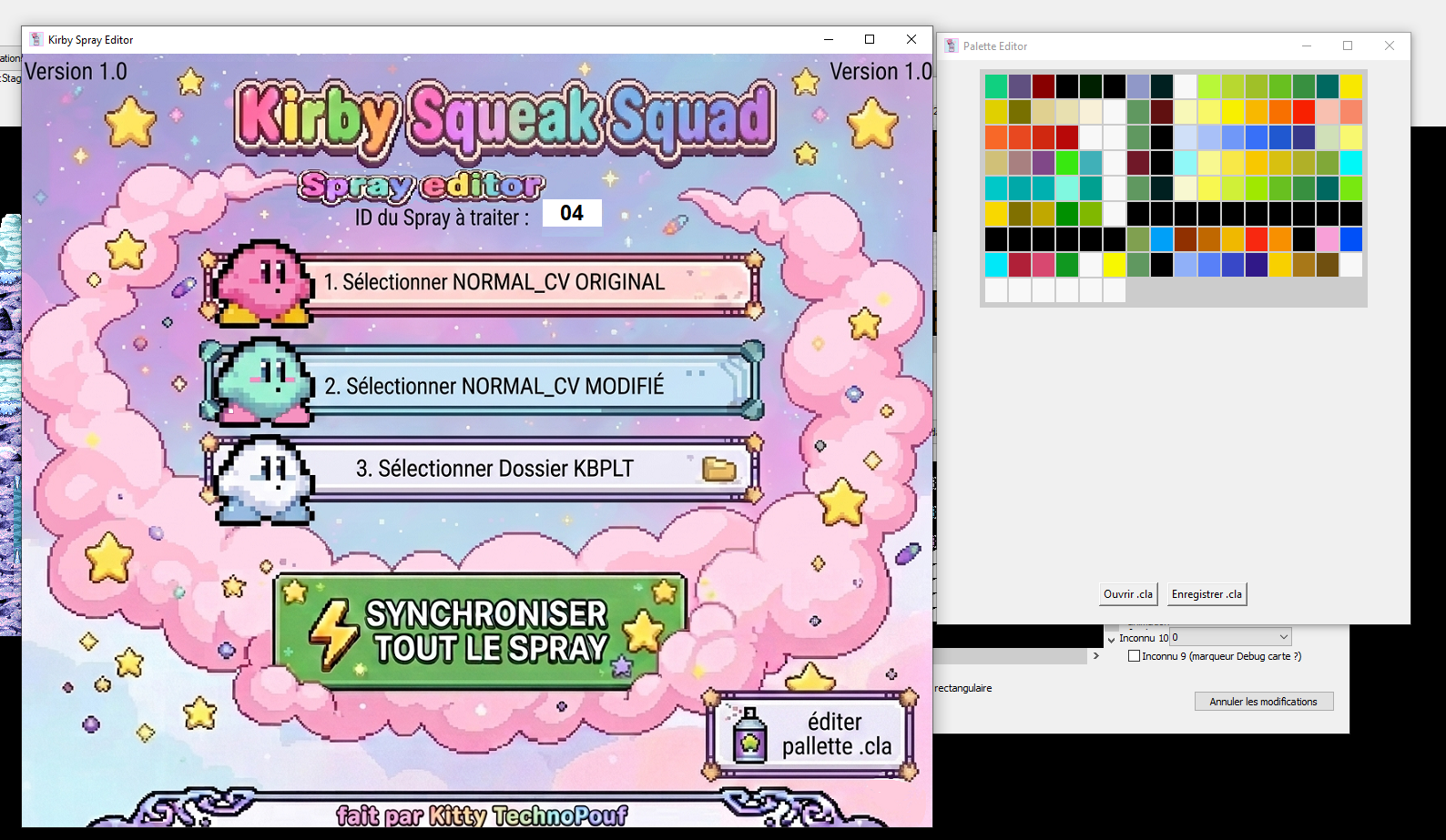Open the 'éditer pallette .cla' editor

[809, 734]
